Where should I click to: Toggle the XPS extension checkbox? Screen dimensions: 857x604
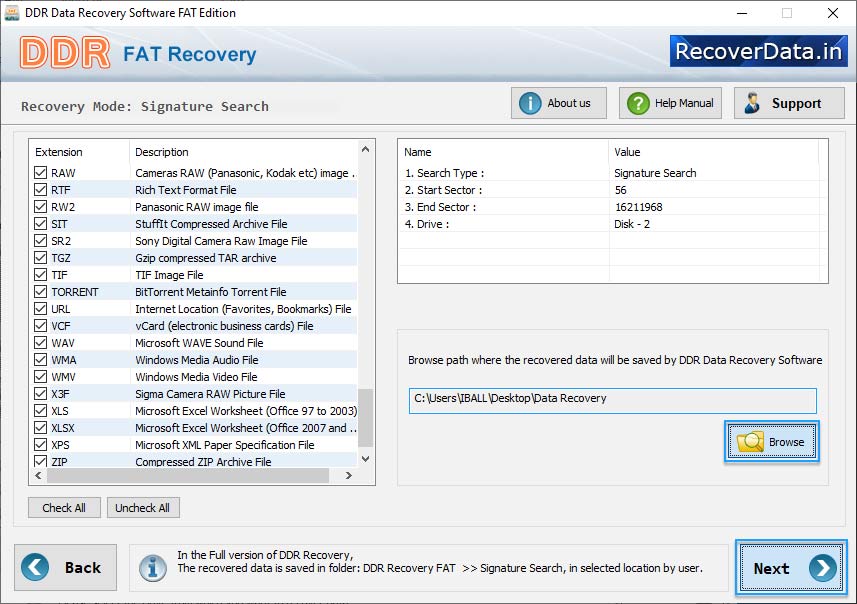pyautogui.click(x=40, y=444)
